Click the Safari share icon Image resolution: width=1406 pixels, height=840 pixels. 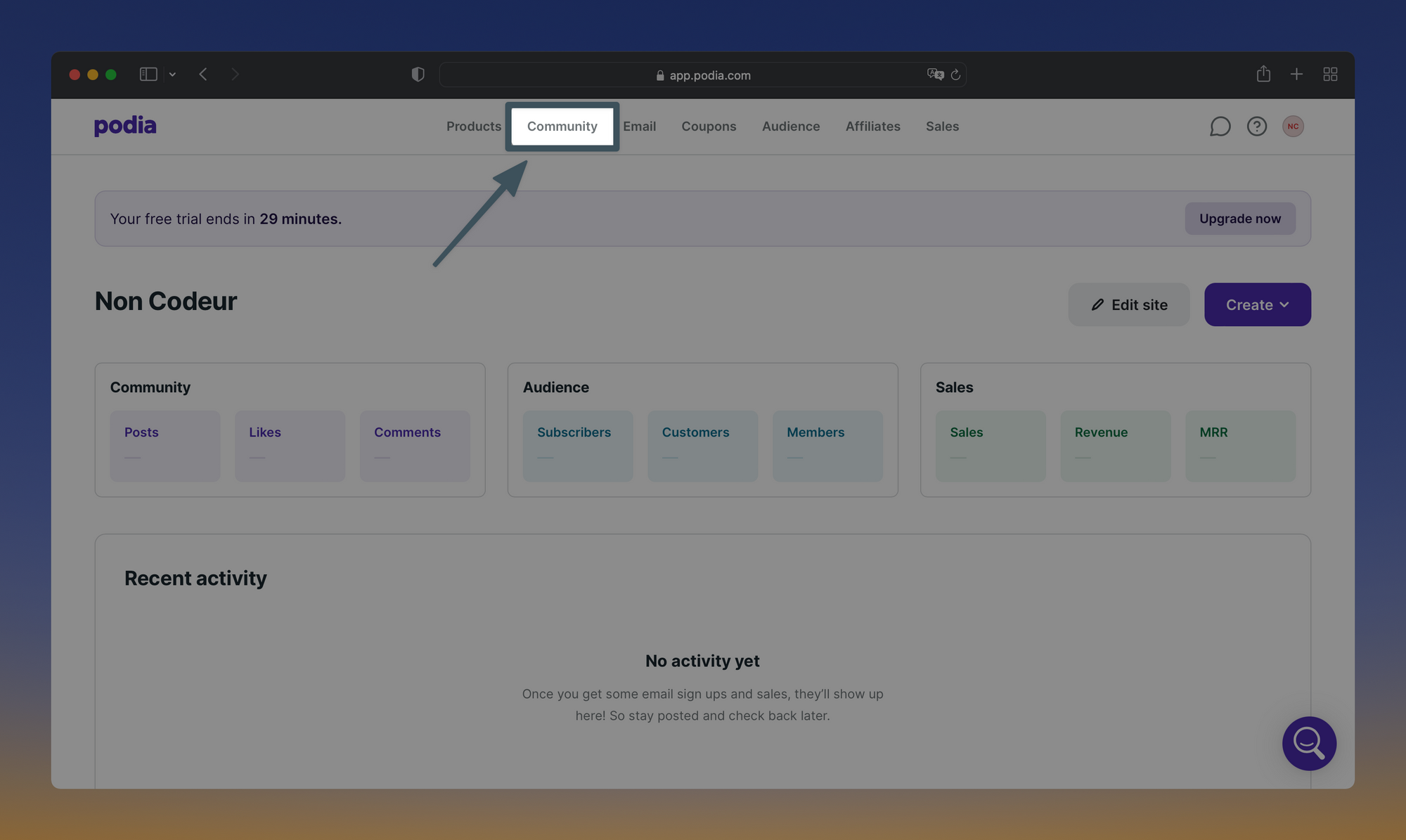[x=1263, y=74]
